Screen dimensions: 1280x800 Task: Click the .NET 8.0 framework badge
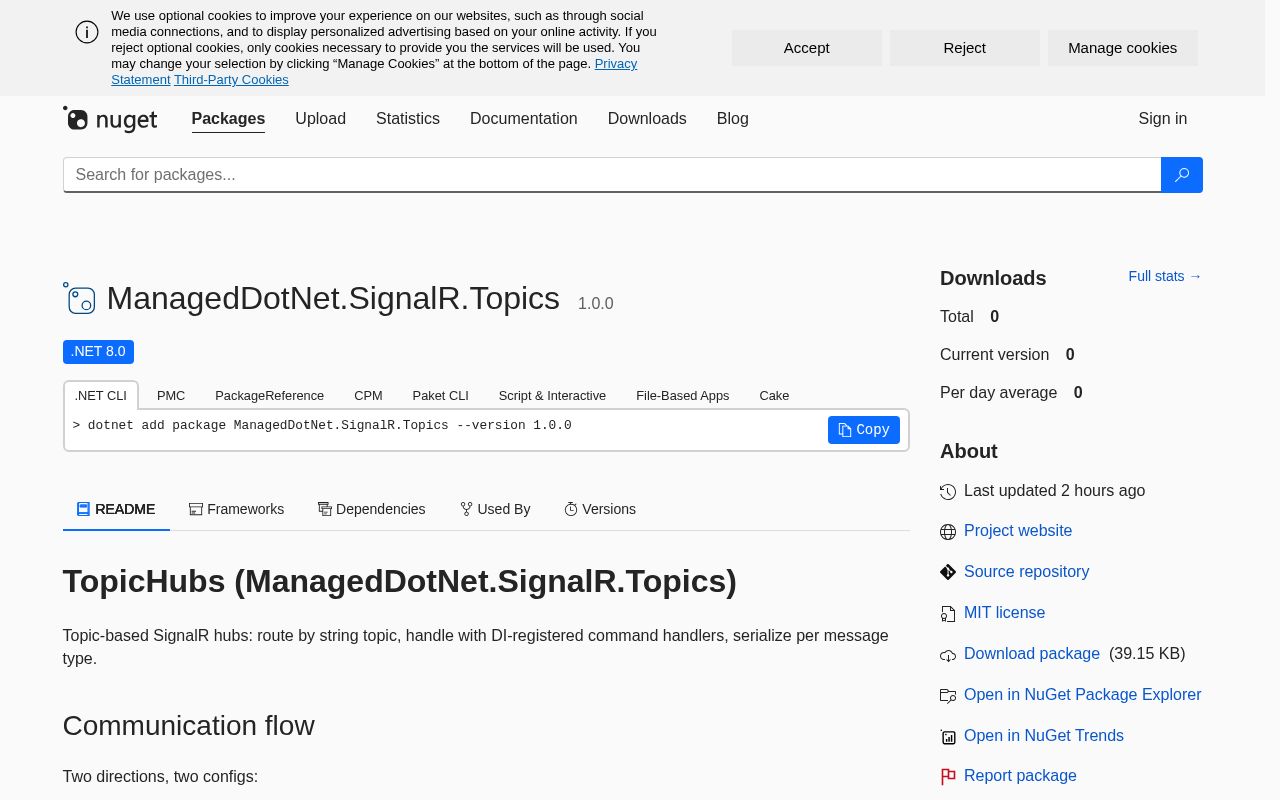[98, 352]
